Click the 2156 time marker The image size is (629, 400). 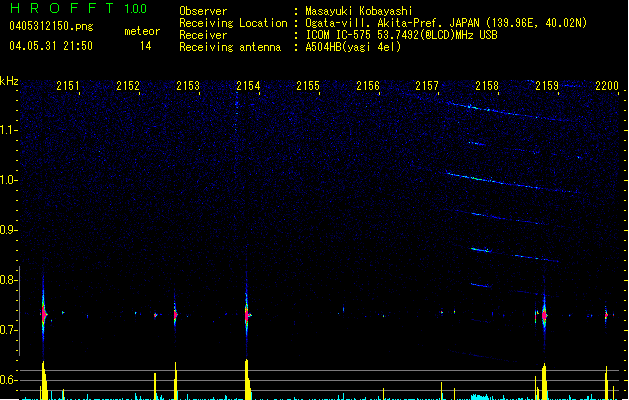pos(368,86)
